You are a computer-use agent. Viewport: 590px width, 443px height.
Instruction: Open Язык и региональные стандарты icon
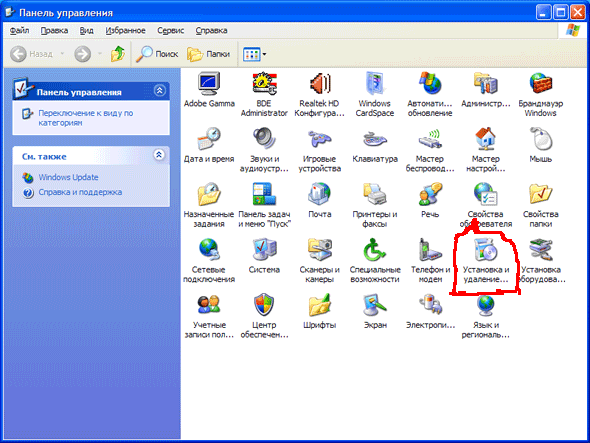click(485, 306)
